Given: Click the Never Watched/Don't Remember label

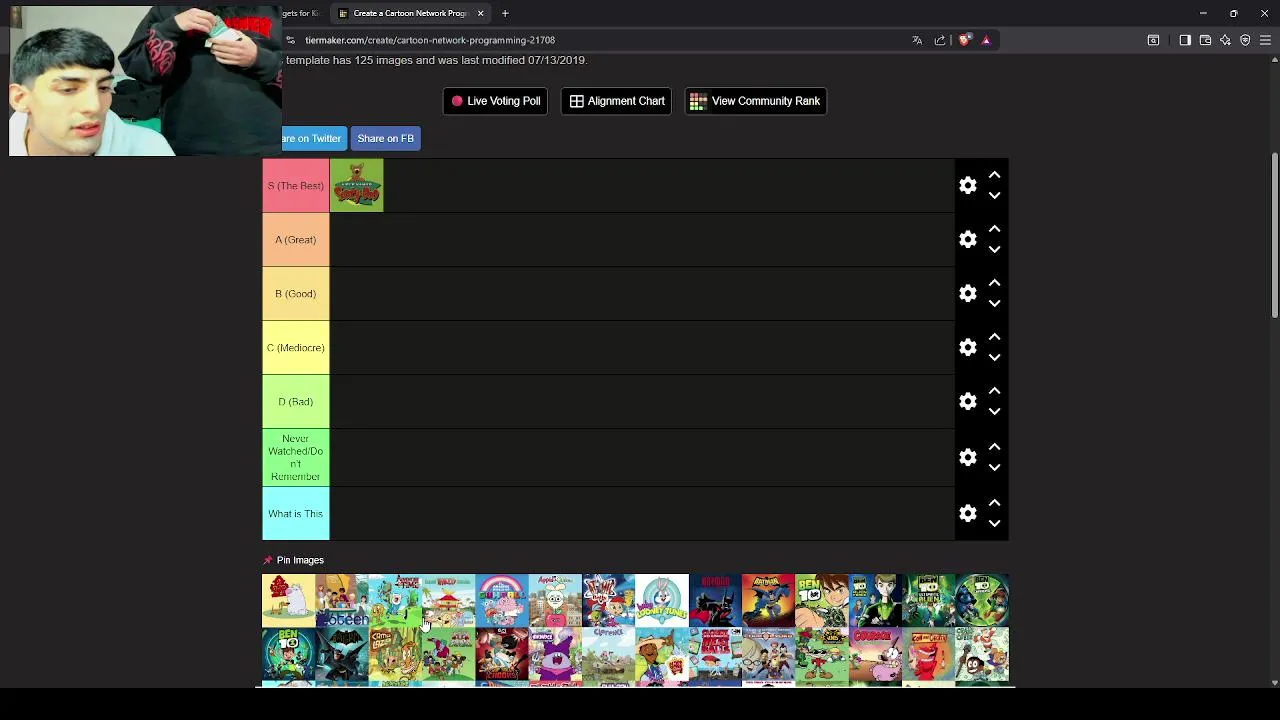Looking at the screenshot, I should 296,457.
